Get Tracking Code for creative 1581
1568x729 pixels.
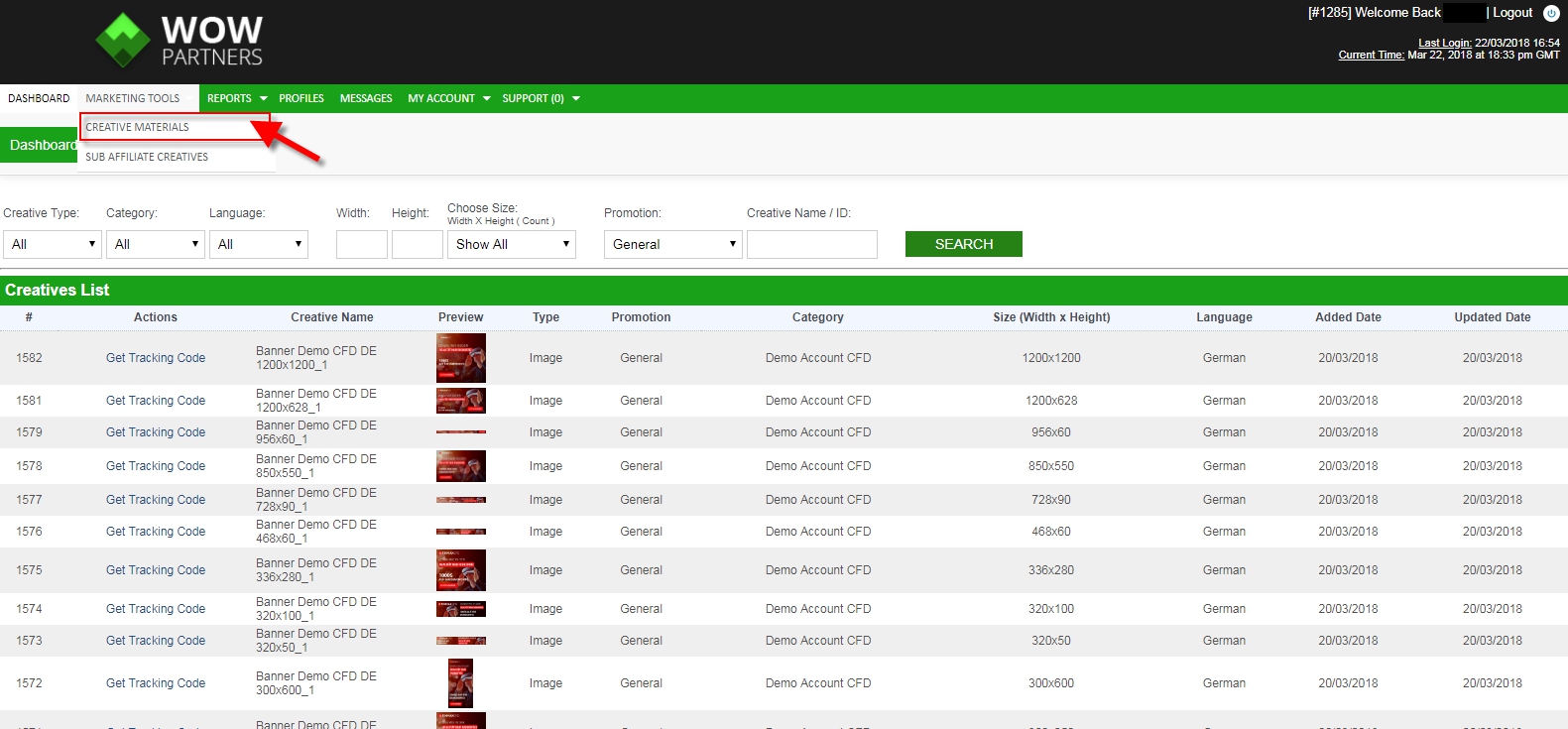pos(156,401)
